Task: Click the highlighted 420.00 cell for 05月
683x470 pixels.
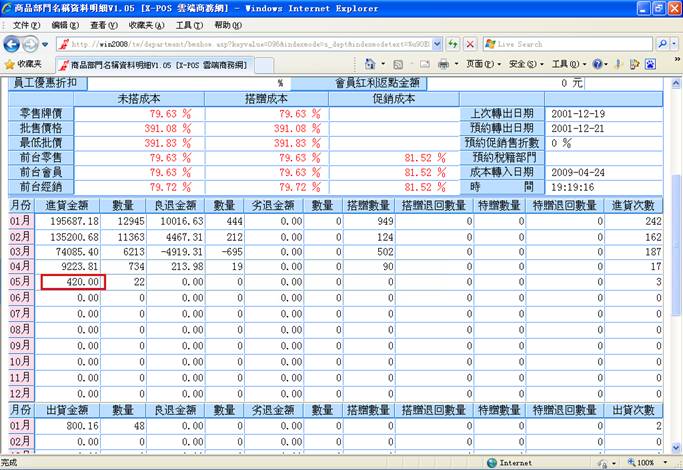Action: click(x=71, y=283)
